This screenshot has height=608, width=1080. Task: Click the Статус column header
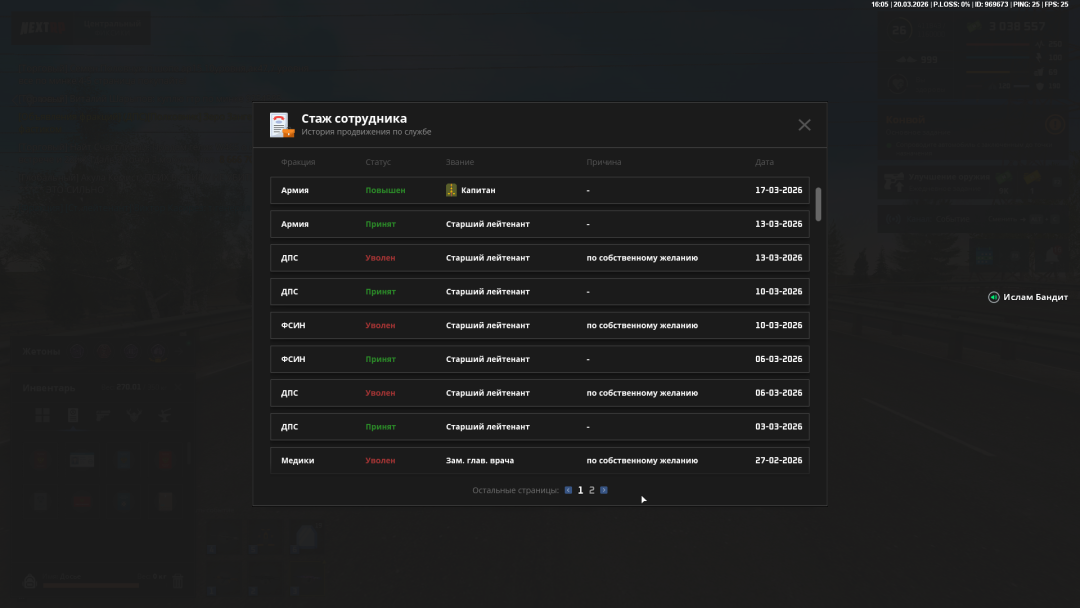(x=378, y=162)
